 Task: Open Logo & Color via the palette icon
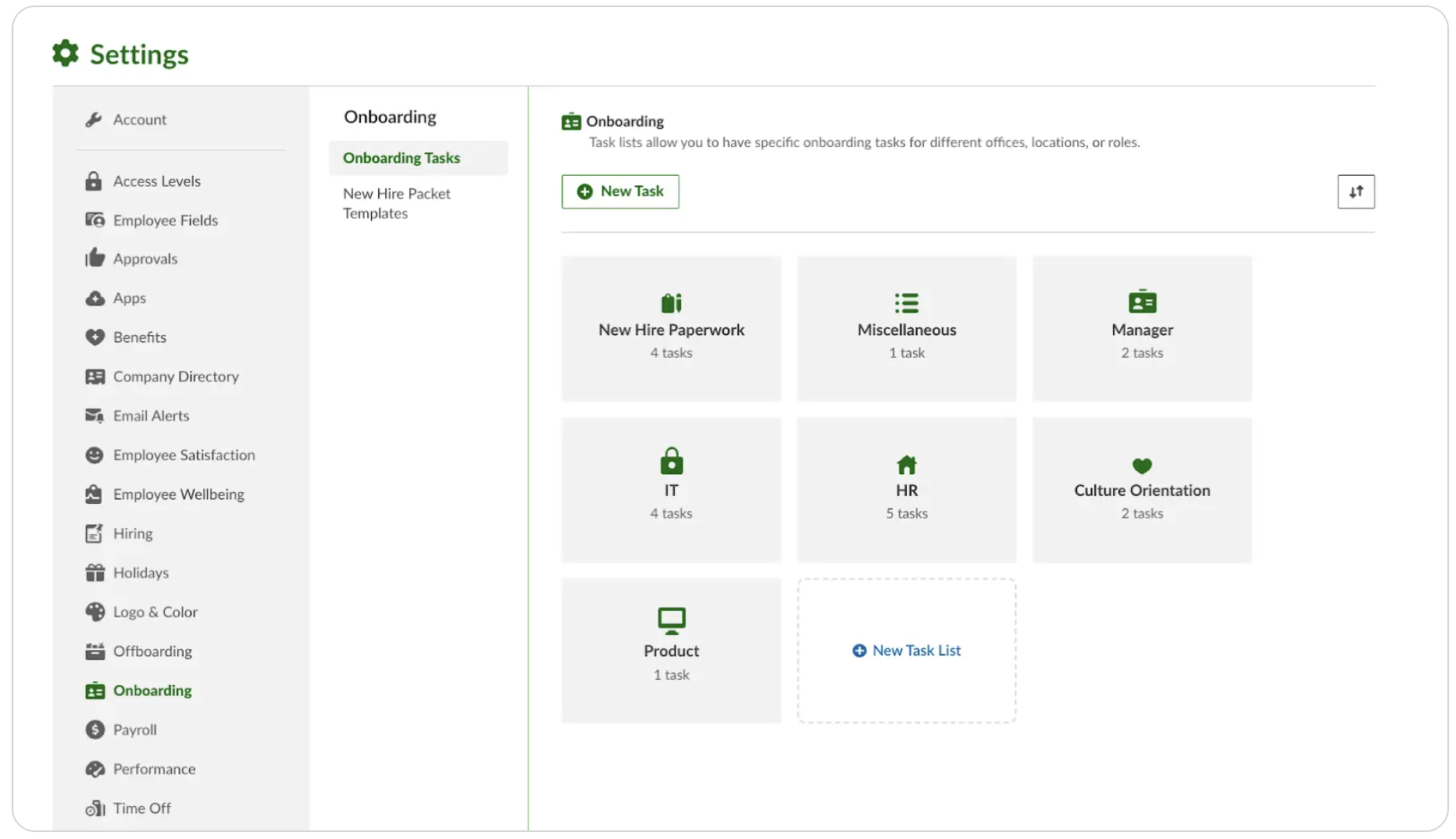94,612
